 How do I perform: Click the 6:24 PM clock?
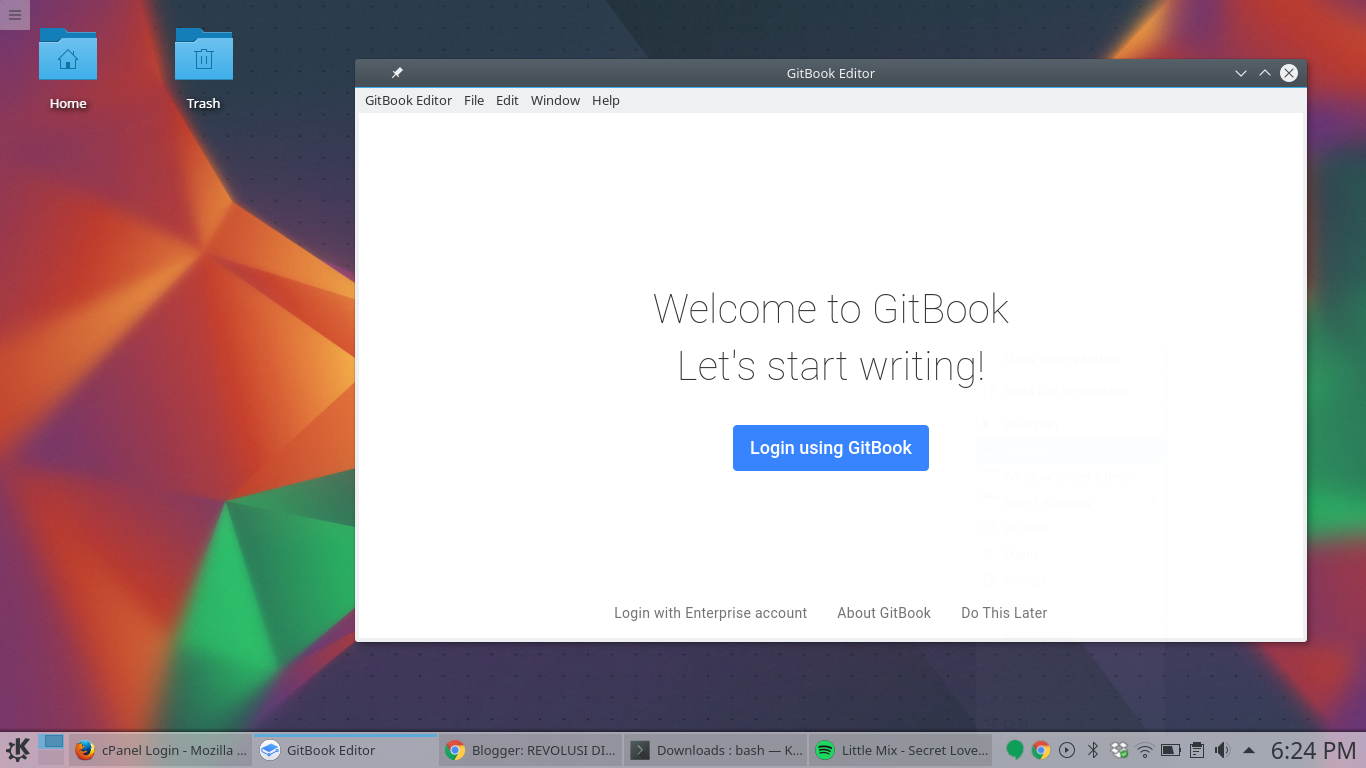click(x=1313, y=750)
